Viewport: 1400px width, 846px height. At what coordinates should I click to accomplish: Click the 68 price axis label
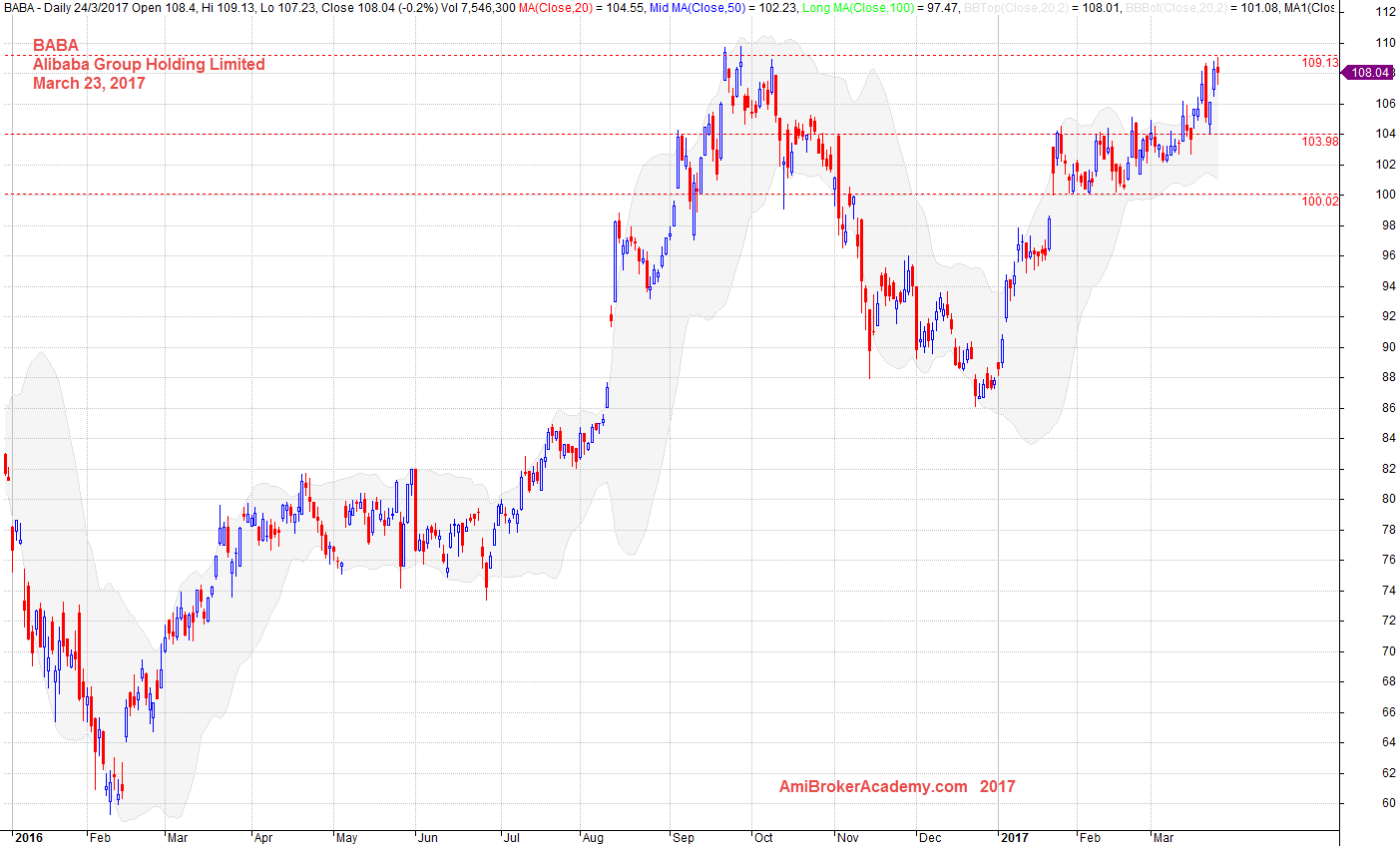(1389, 682)
